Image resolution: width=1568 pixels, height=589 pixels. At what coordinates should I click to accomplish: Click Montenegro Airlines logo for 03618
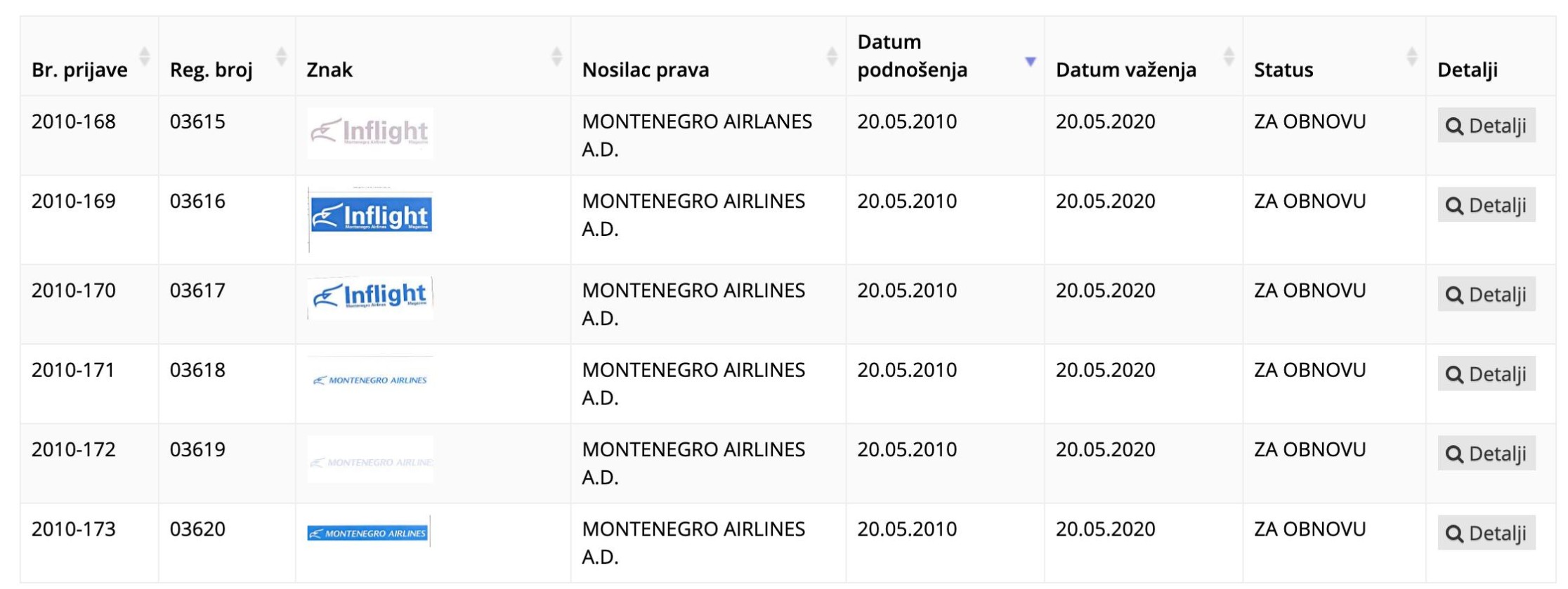point(370,380)
